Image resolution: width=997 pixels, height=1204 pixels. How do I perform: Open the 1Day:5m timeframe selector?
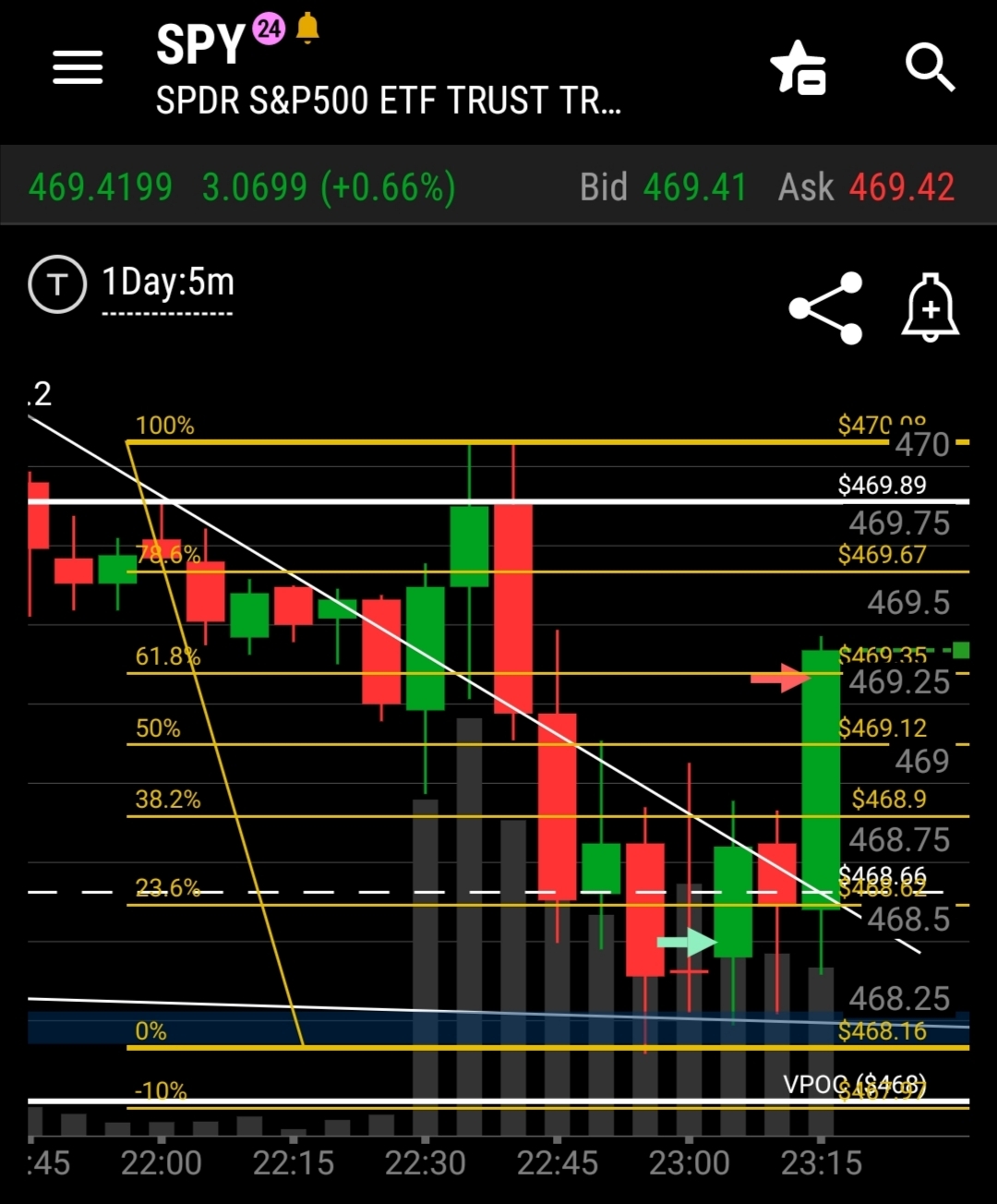tap(168, 283)
